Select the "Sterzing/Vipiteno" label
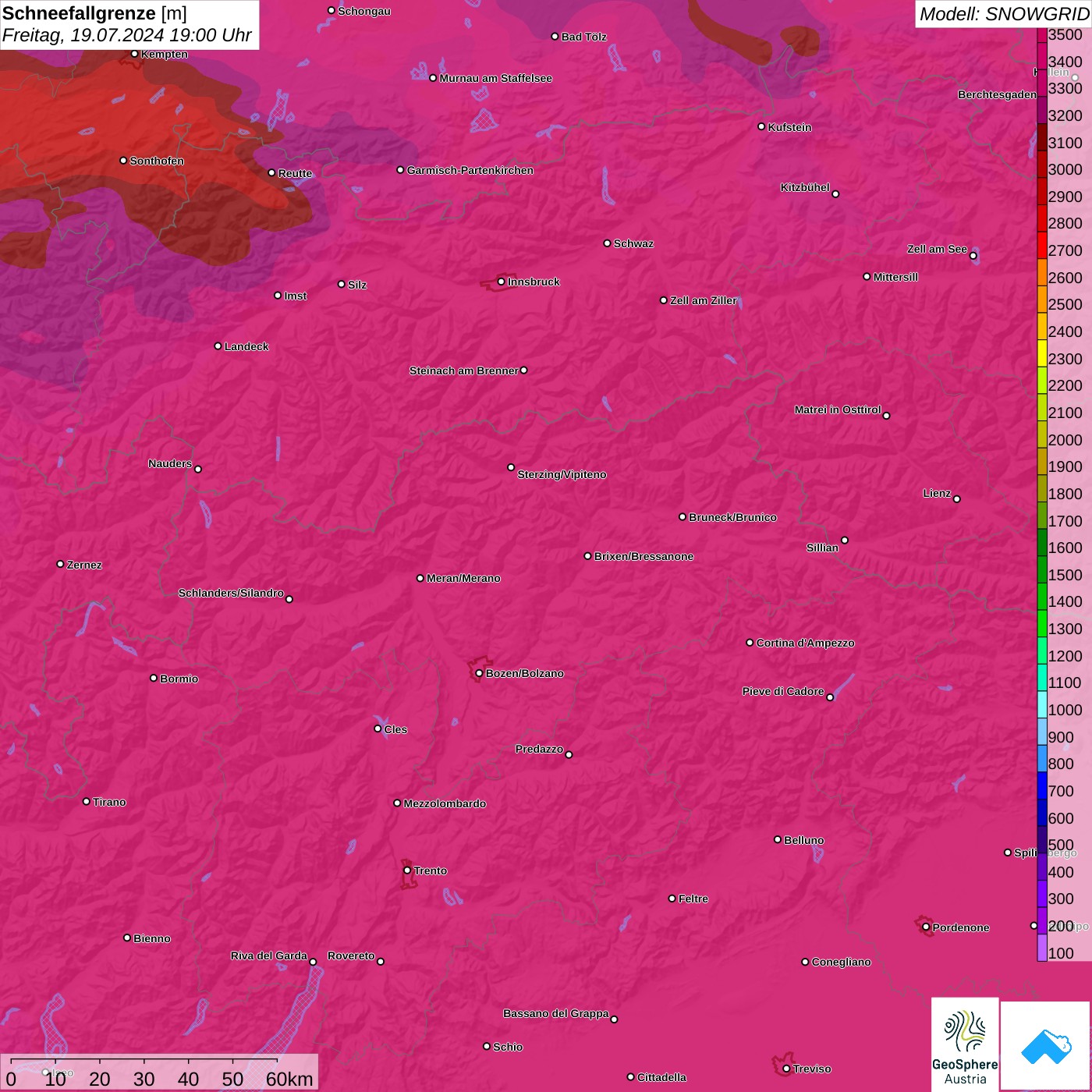Viewport: 1092px width, 1092px height. coord(562,474)
